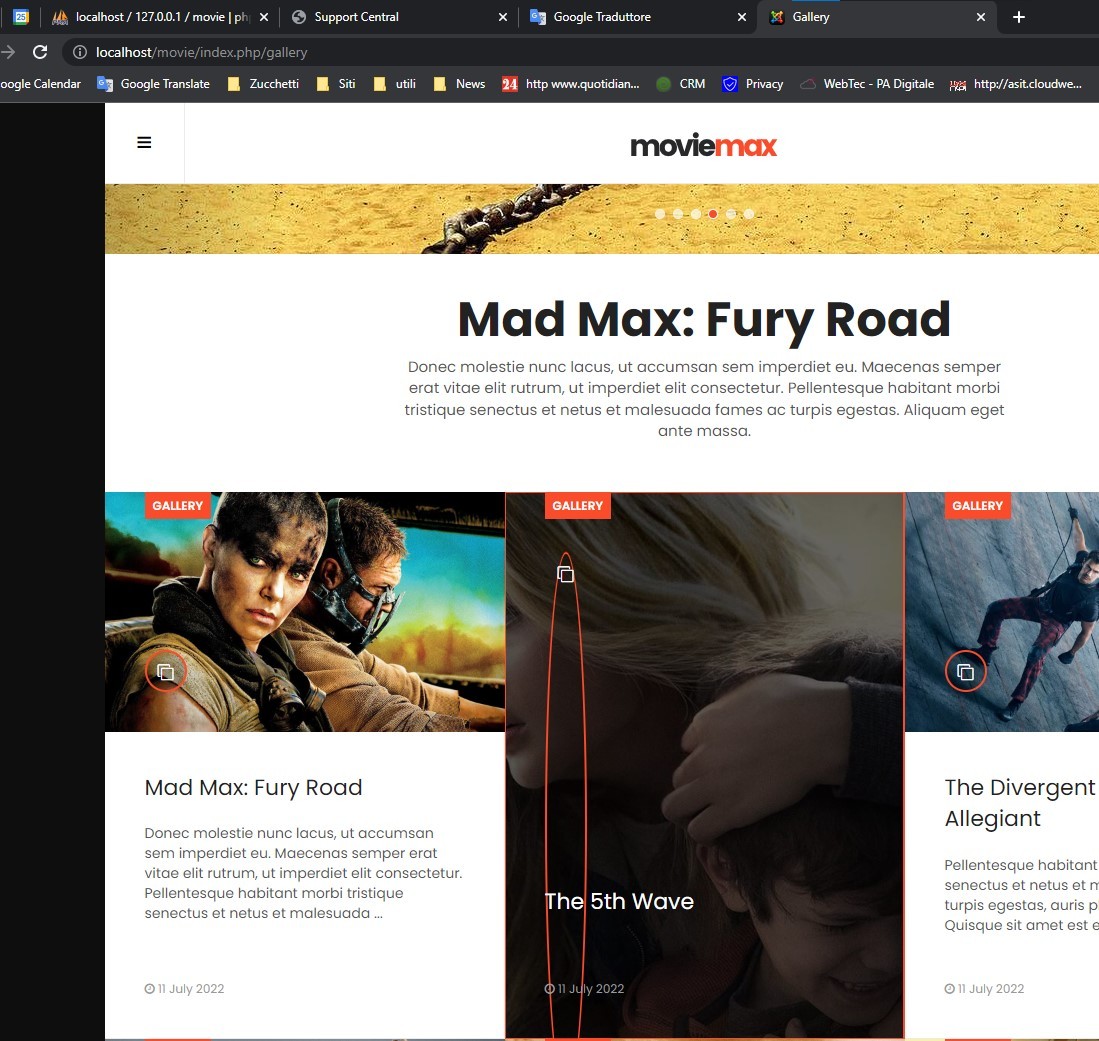
Task: Select the second slider pagination dot
Action: (x=678, y=214)
